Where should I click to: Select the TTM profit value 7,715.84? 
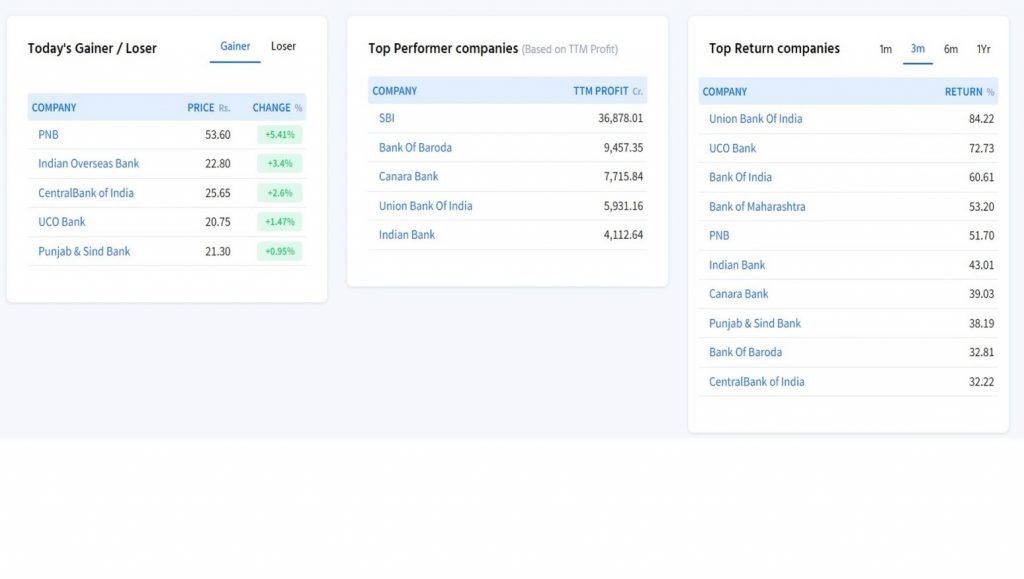623,176
